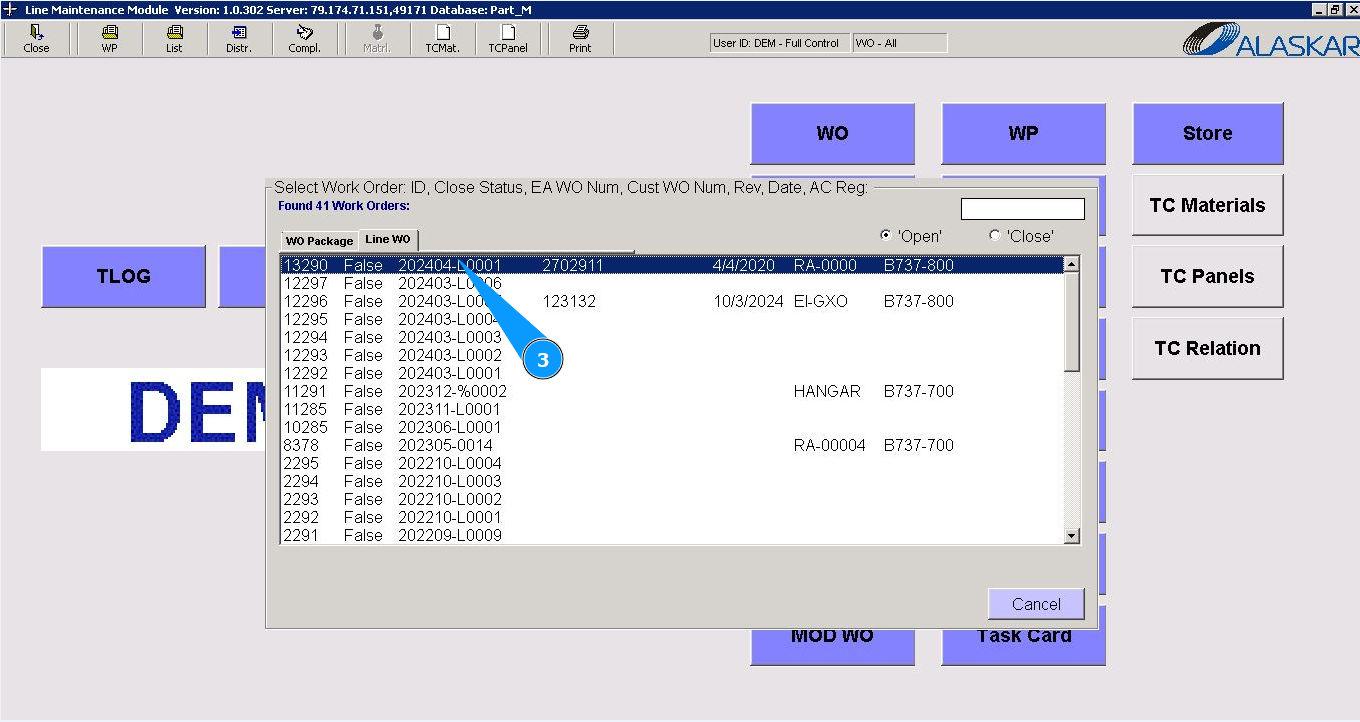
Task: Select work order row 2292
Action: pyautogui.click(x=671, y=517)
